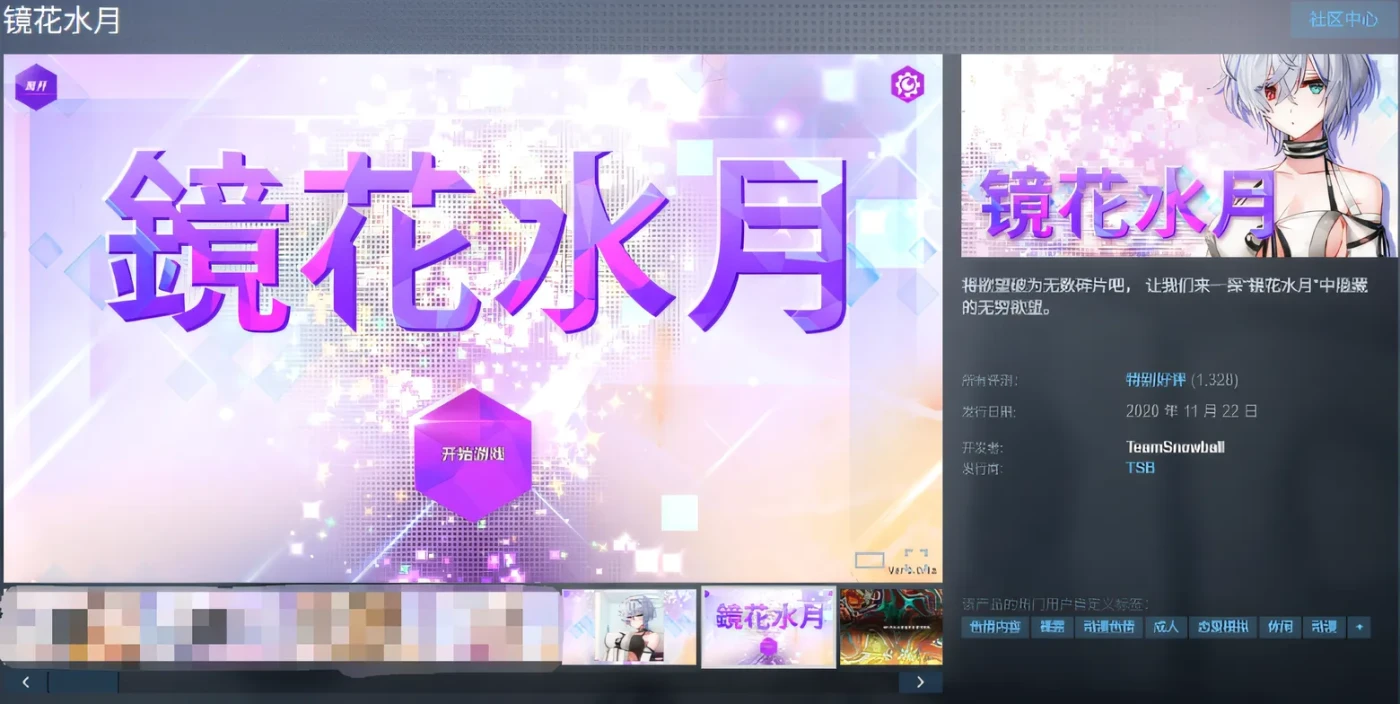Image resolution: width=1400 pixels, height=704 pixels.
Task: Open the anime character screenshot thumbnail
Action: point(629,625)
